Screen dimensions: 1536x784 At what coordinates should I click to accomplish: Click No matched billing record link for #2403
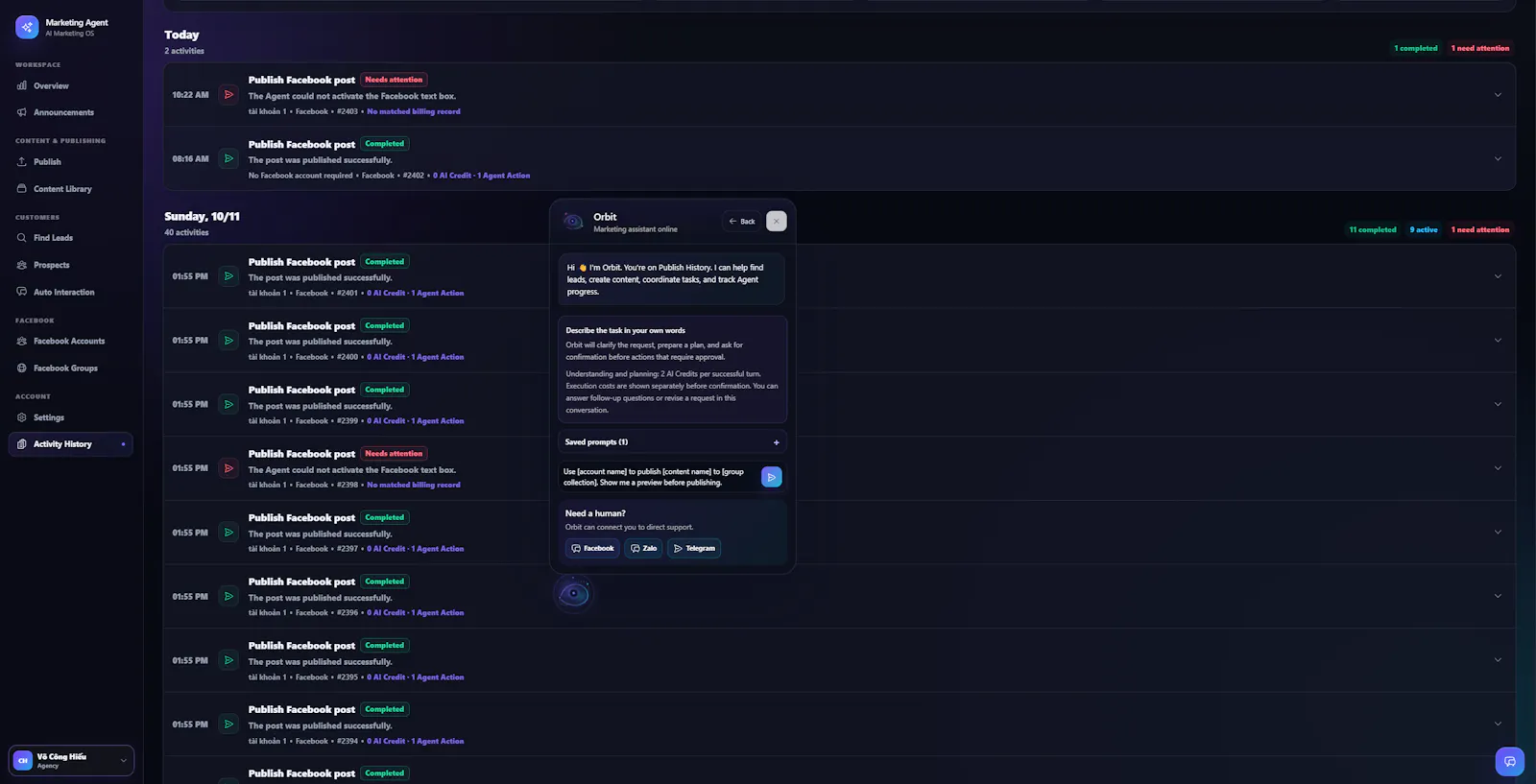coord(414,112)
